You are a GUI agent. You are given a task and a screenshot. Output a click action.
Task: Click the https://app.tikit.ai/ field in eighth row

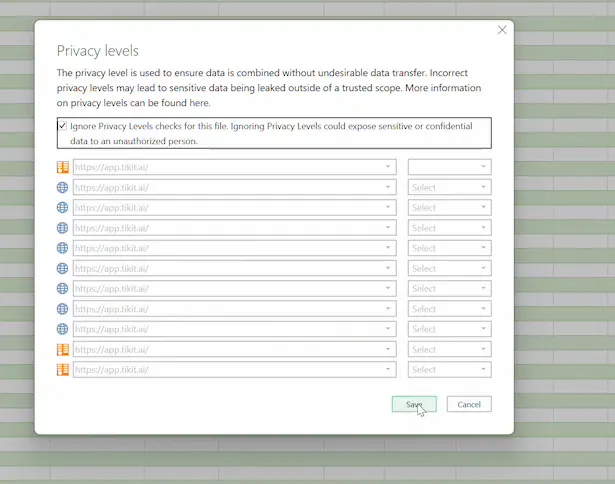point(235,309)
